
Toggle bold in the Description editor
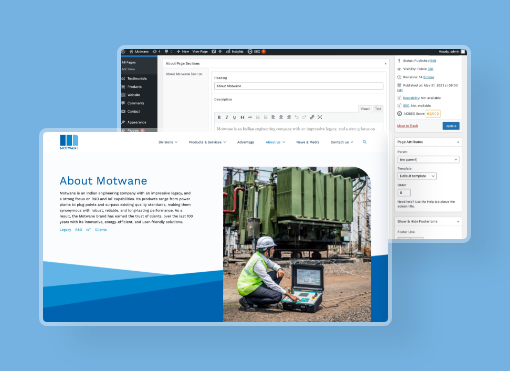pyautogui.click(x=219, y=117)
